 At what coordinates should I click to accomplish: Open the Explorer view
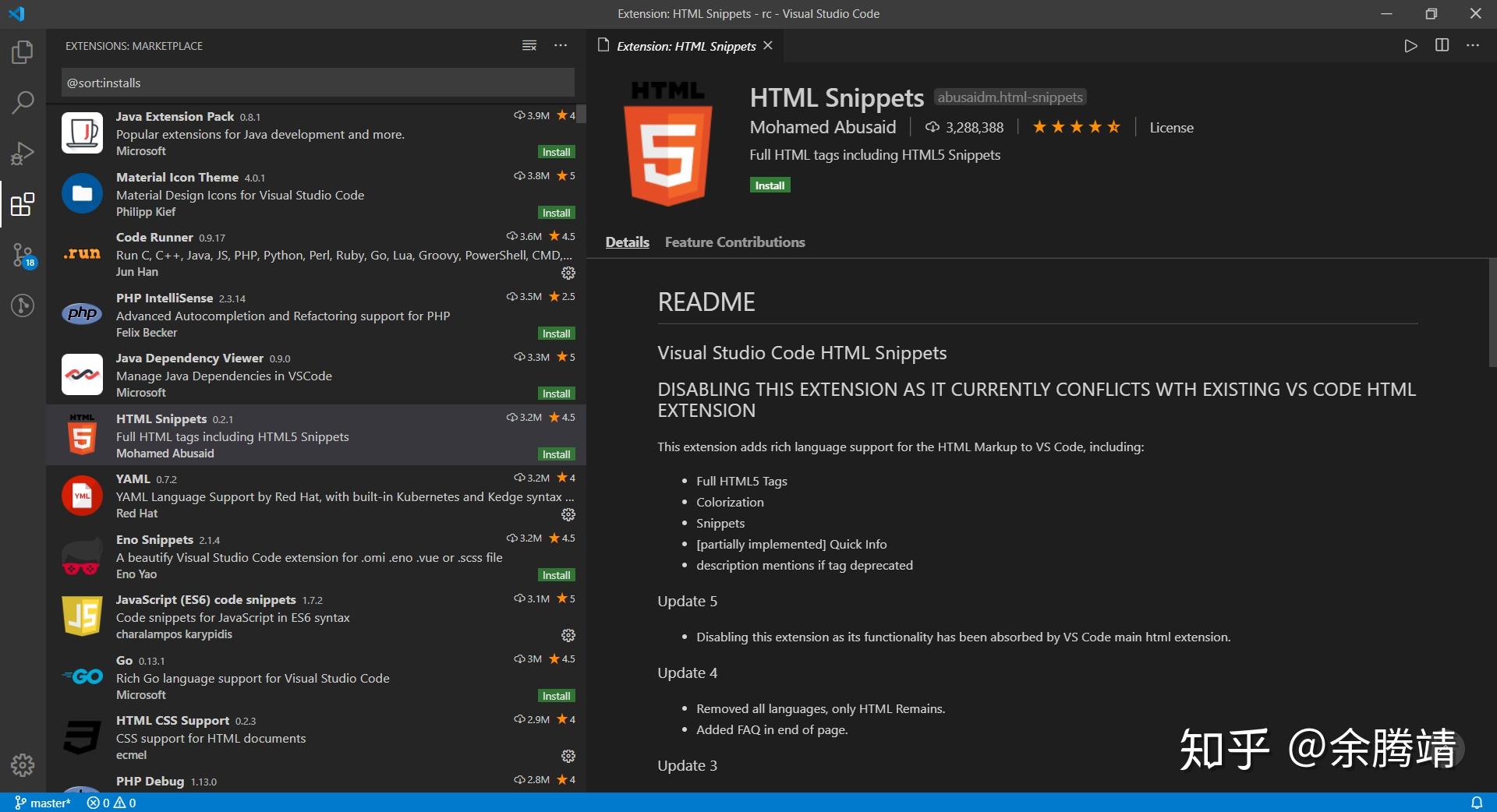23,51
